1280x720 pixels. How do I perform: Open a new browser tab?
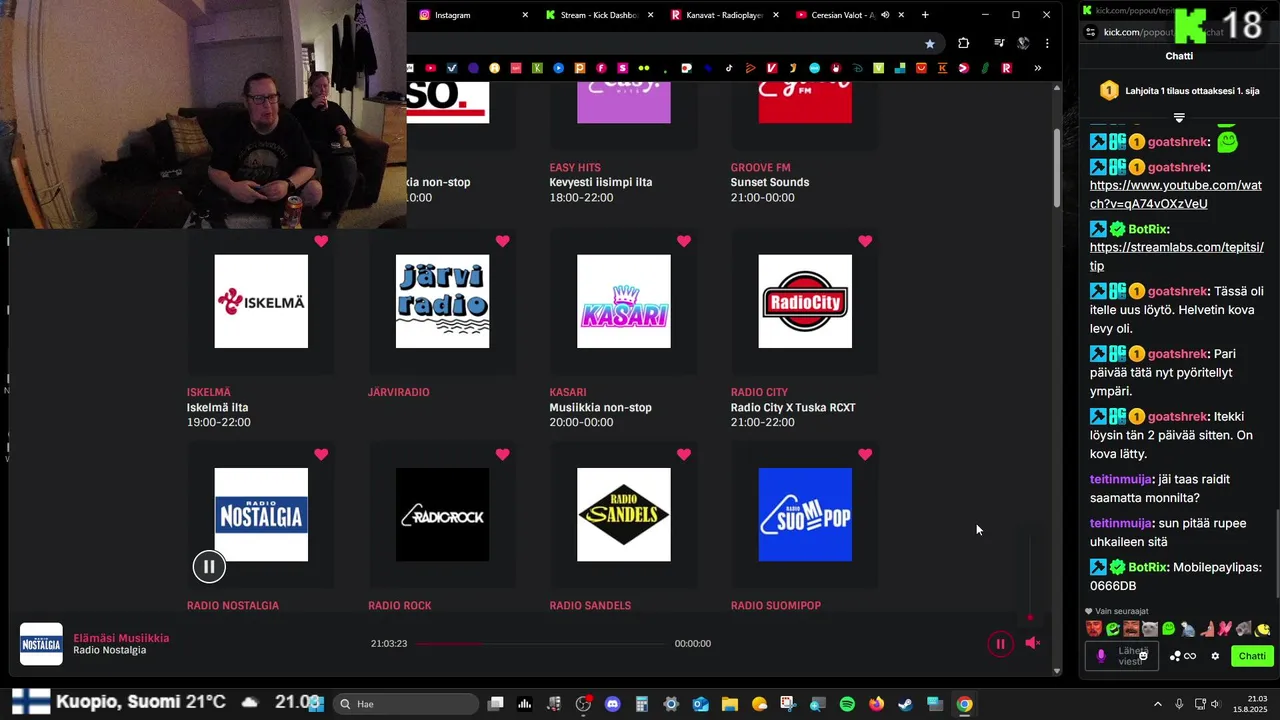[x=925, y=15]
